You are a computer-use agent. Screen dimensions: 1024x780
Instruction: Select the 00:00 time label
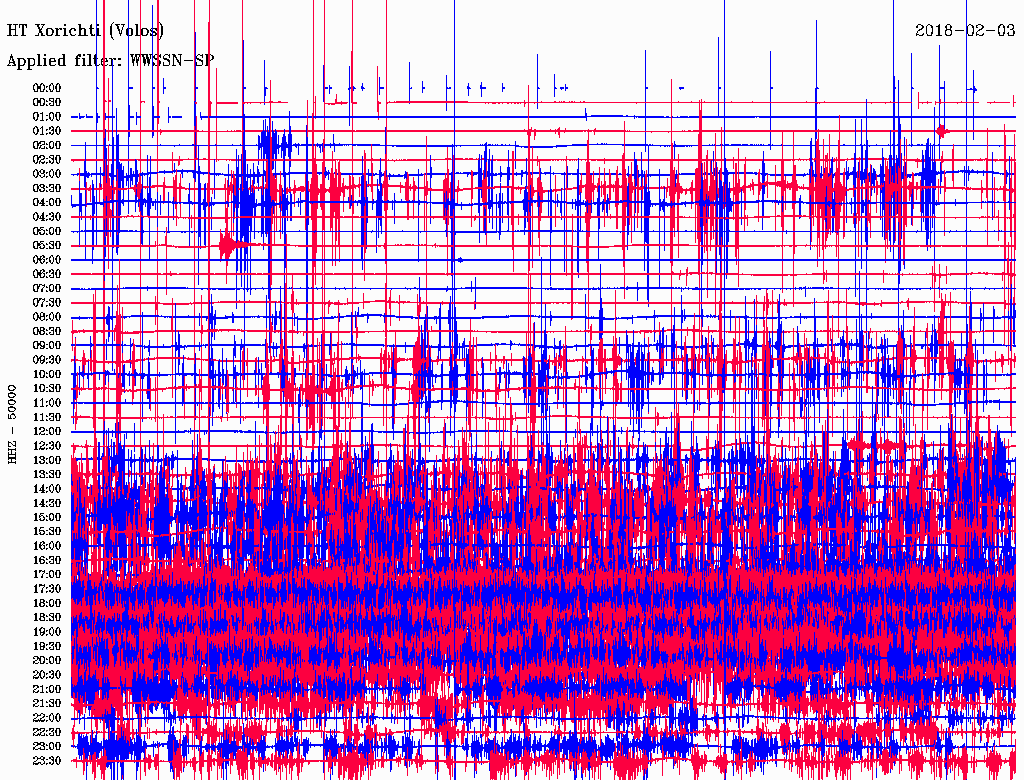pos(47,88)
